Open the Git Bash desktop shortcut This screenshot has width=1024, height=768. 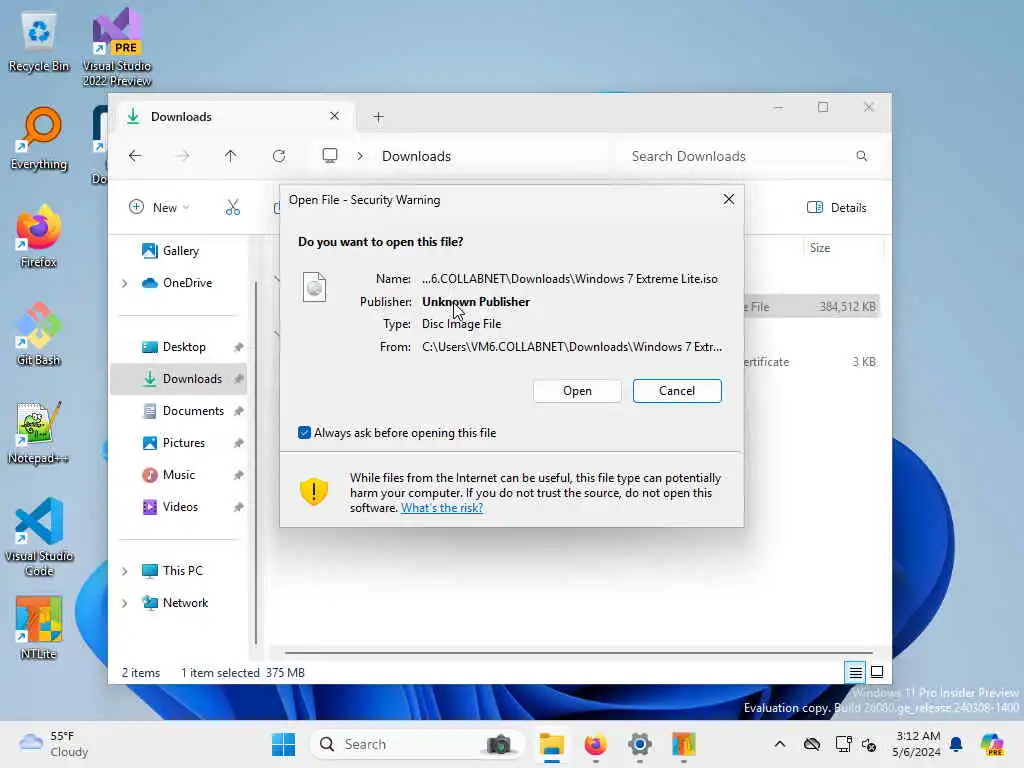(x=39, y=334)
